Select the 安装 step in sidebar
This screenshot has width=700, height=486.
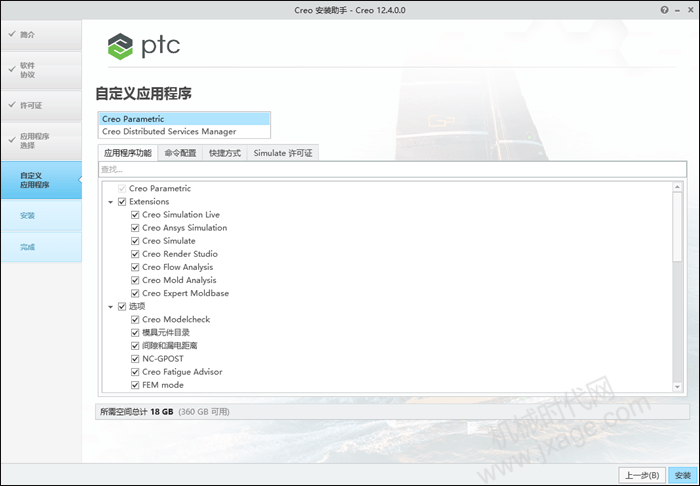(x=41, y=216)
